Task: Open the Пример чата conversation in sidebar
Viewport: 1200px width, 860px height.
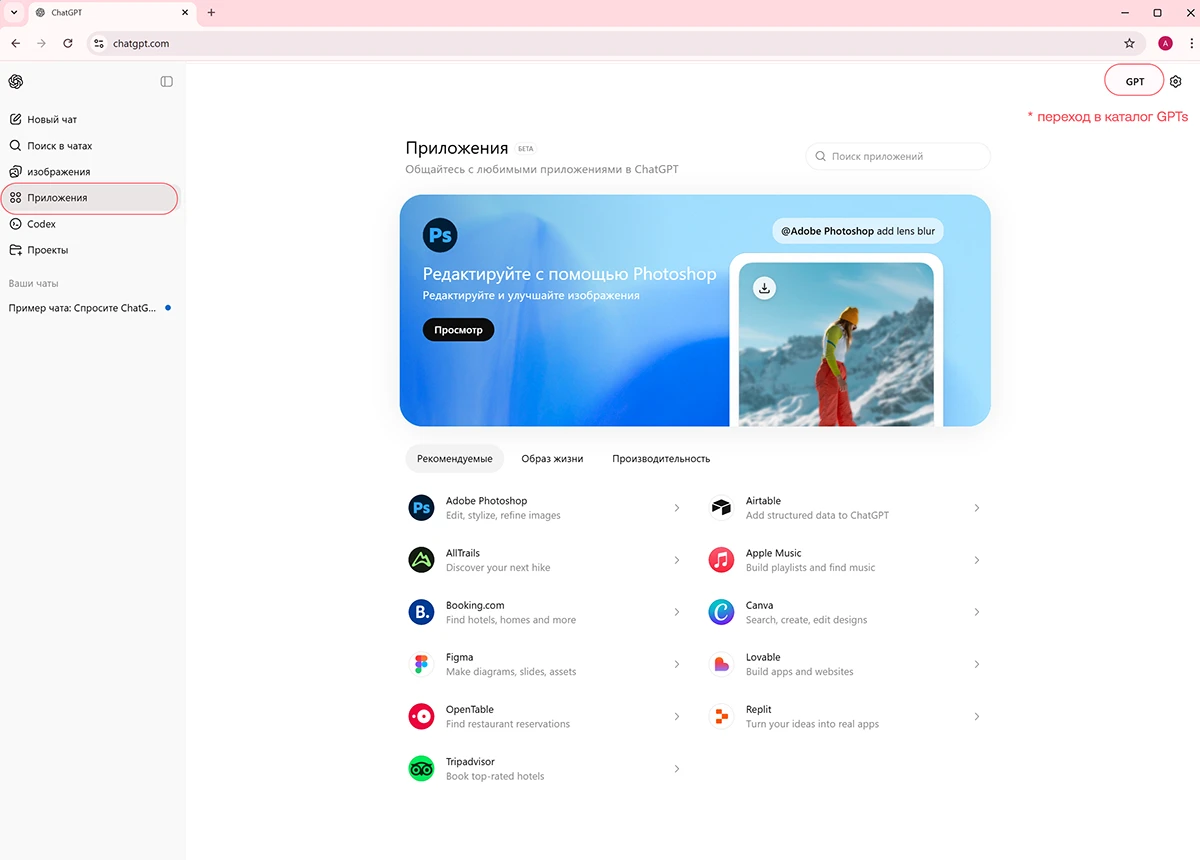Action: pyautogui.click(x=82, y=308)
